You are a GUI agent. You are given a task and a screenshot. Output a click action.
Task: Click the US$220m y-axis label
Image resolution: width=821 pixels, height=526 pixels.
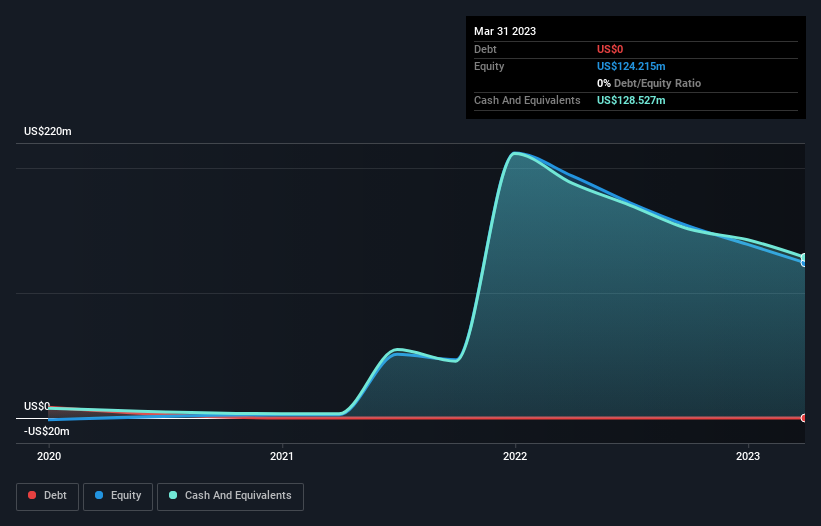coord(48,131)
